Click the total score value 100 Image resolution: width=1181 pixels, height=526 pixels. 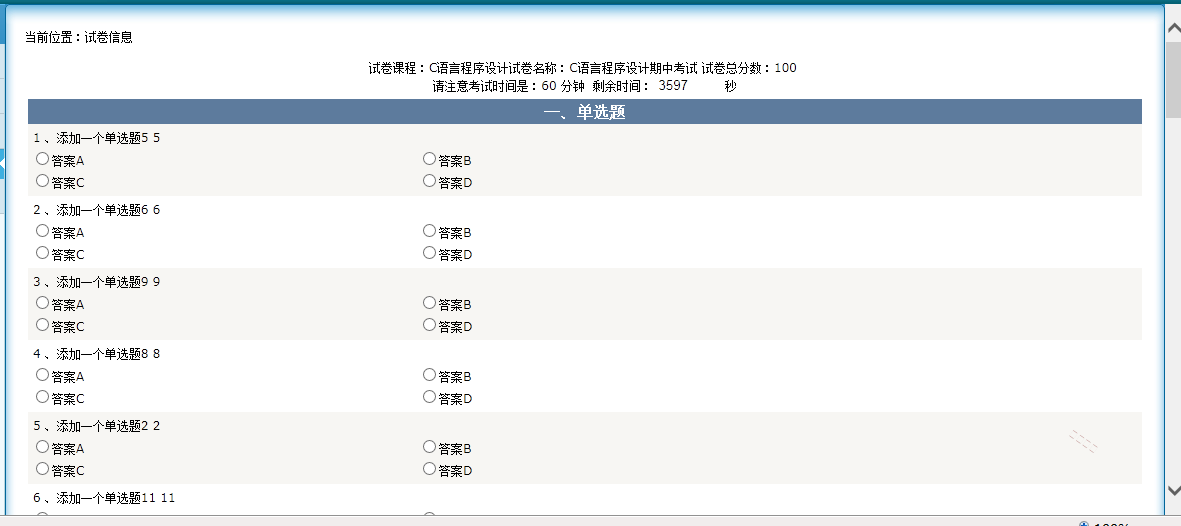point(785,68)
